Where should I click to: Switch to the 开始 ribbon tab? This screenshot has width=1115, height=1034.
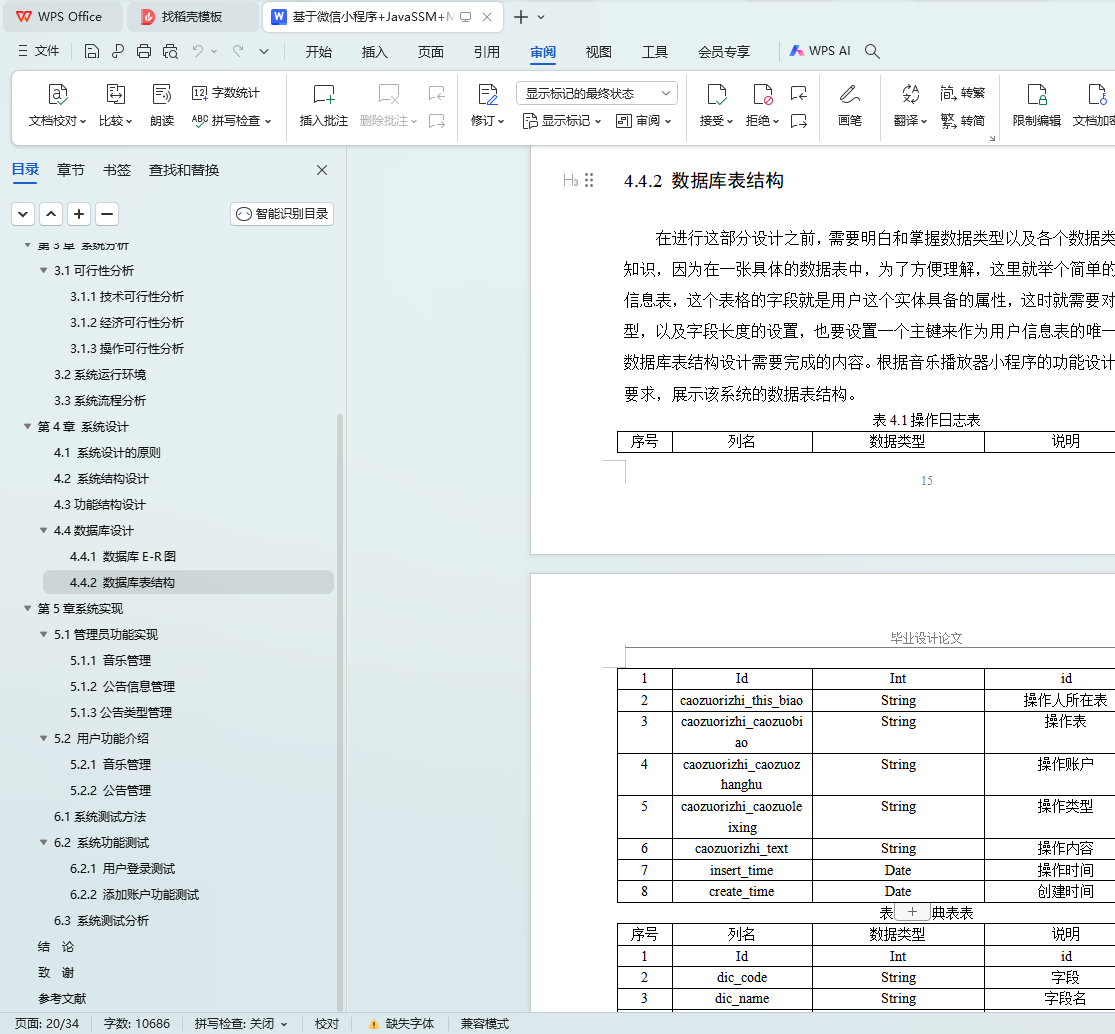click(319, 52)
